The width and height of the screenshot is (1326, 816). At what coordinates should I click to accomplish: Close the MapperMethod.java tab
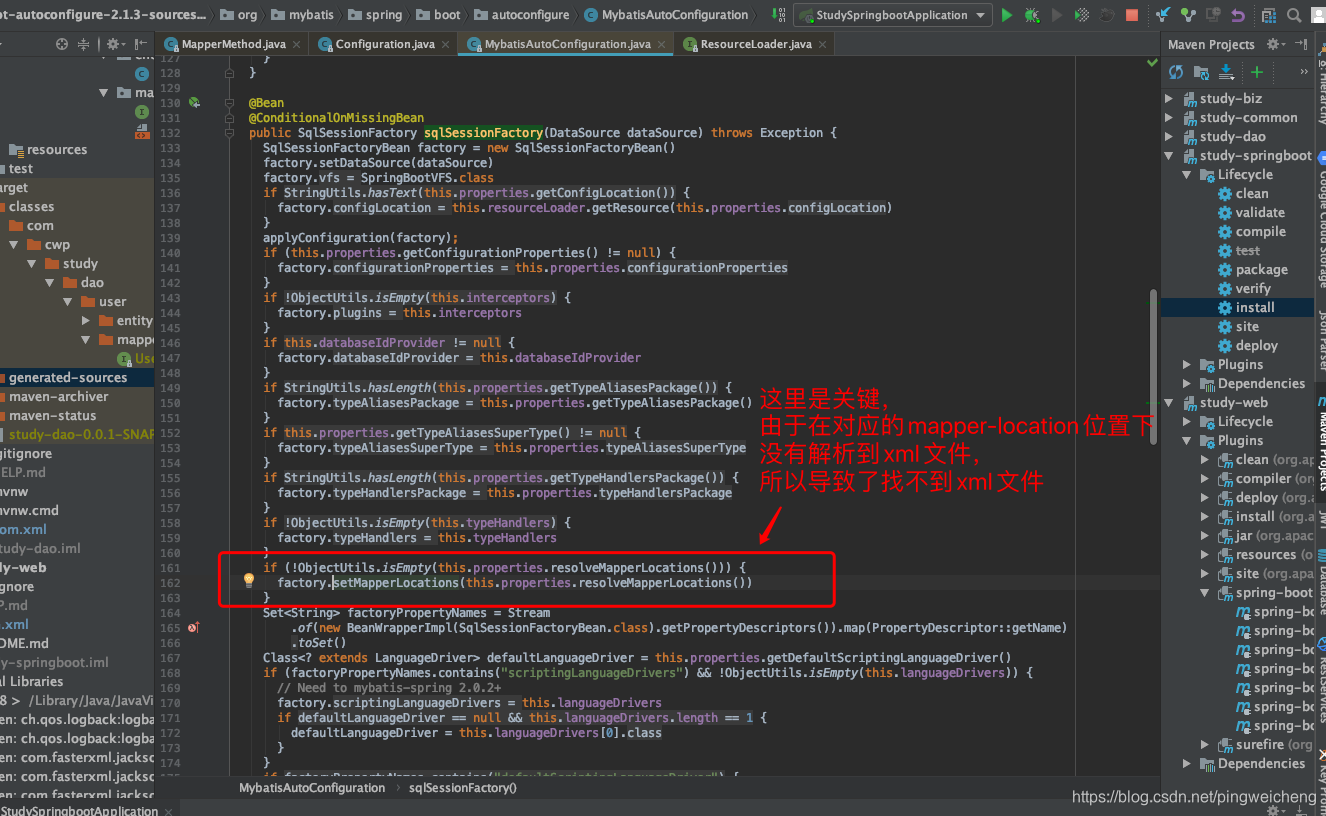point(297,44)
